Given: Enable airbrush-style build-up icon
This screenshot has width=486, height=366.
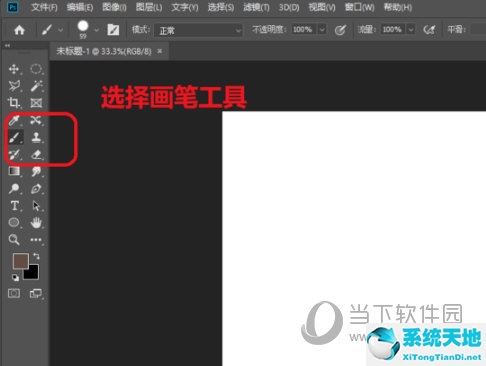Looking at the screenshot, I should (429, 30).
